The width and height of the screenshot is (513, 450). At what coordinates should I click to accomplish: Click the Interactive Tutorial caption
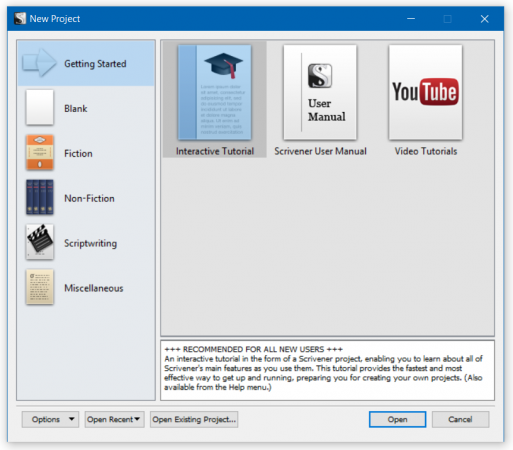click(215, 151)
